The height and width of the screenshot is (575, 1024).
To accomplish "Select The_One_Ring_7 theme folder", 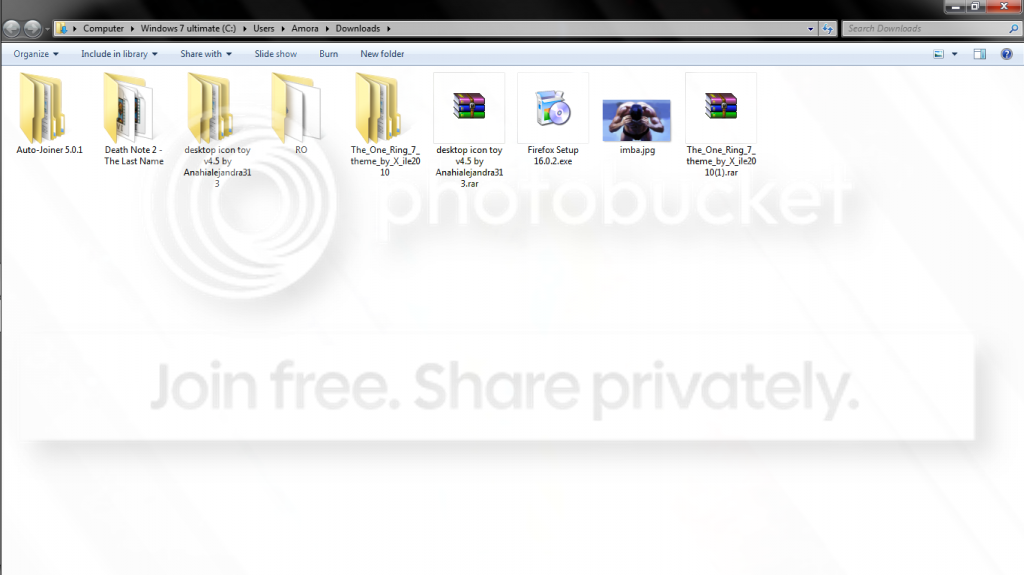I will tap(385, 125).
